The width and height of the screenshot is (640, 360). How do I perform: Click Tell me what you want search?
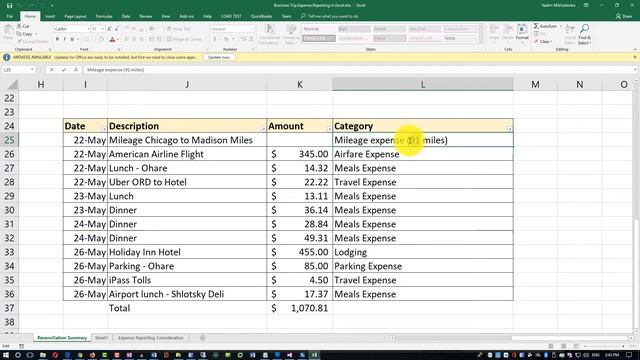click(x=330, y=16)
